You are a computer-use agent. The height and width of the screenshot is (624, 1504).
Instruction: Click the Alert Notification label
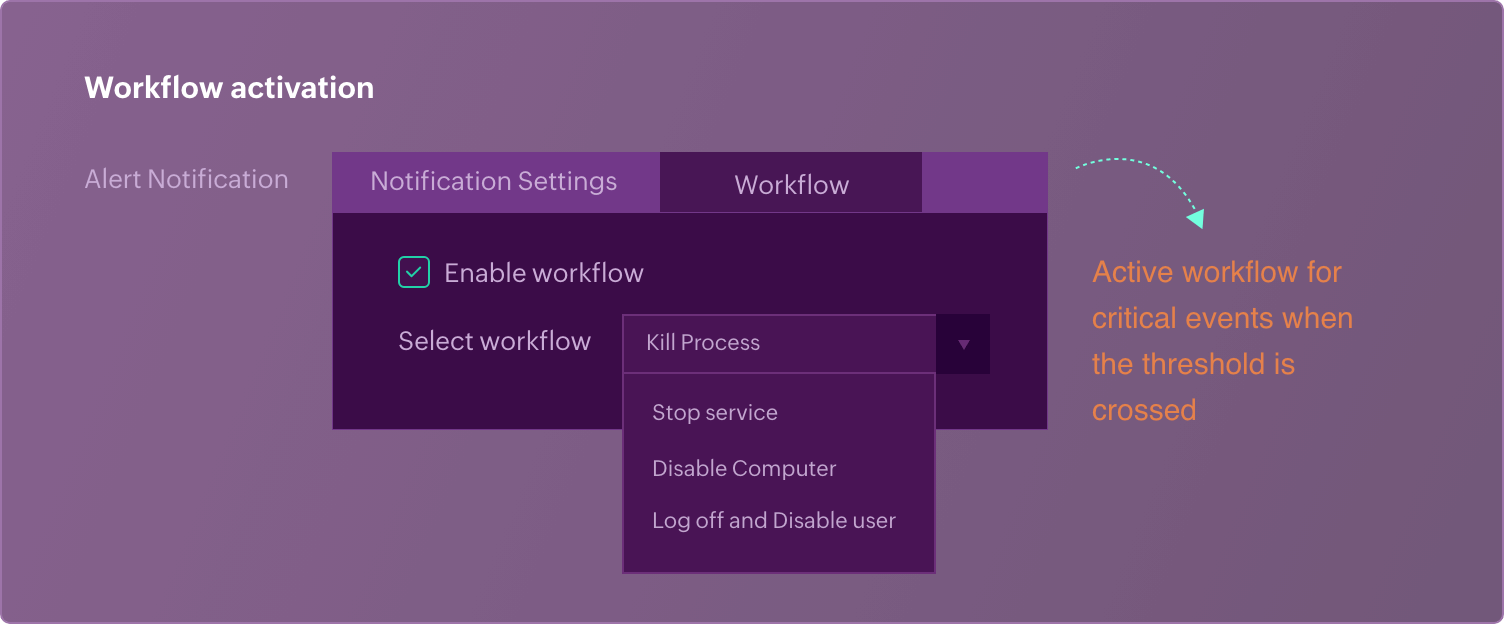[186, 179]
